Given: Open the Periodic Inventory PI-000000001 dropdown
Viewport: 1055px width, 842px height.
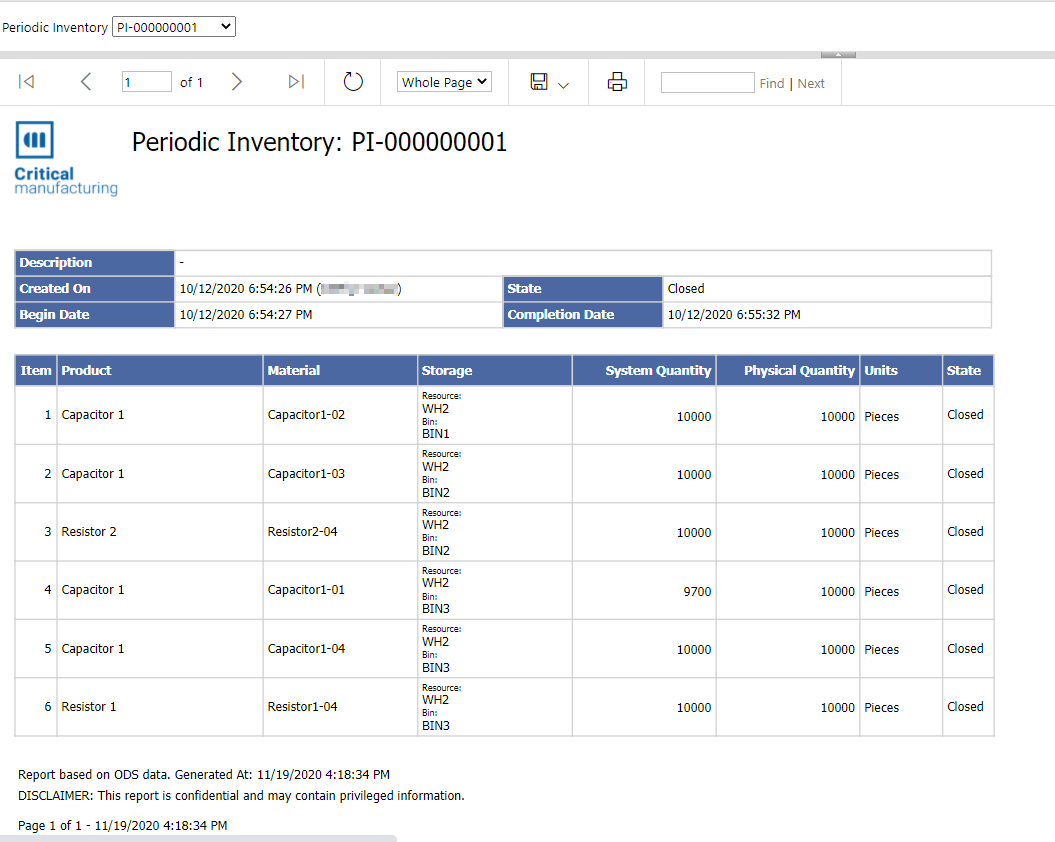Looking at the screenshot, I should [x=174, y=27].
